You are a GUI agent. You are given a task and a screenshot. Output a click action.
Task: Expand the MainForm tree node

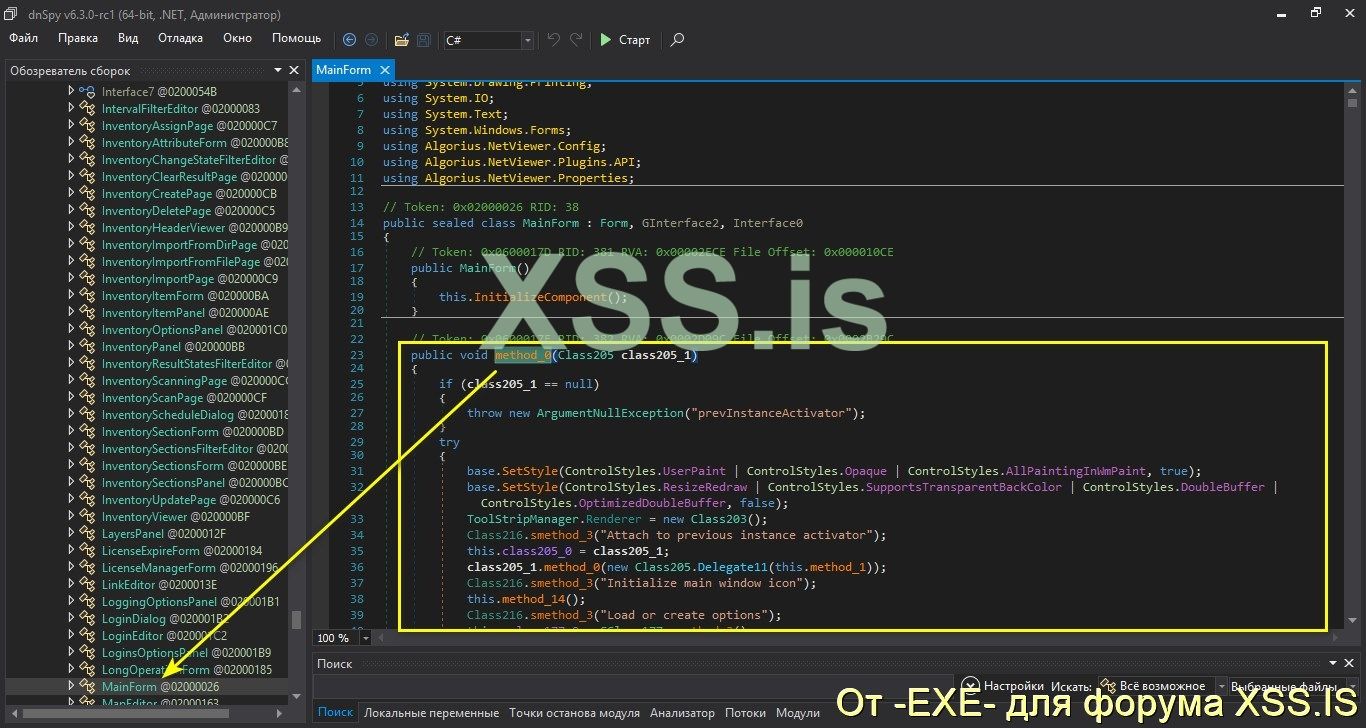71,687
